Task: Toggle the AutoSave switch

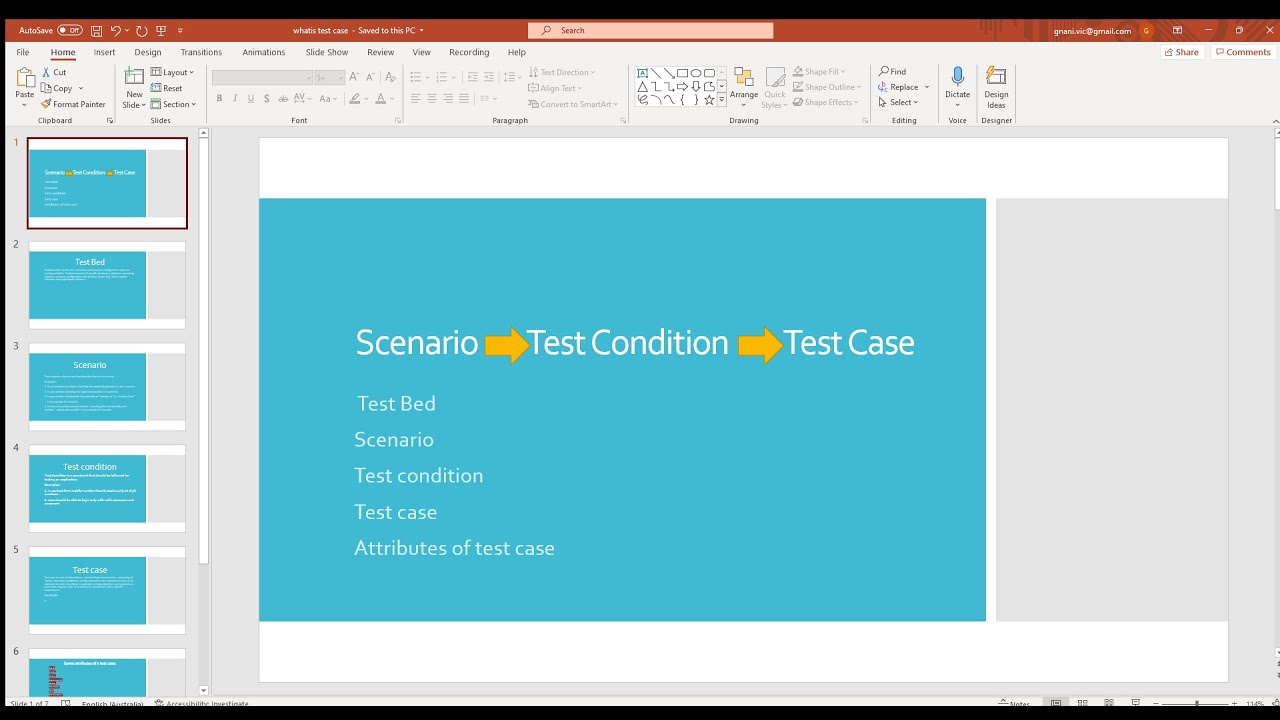Action: pyautogui.click(x=70, y=31)
